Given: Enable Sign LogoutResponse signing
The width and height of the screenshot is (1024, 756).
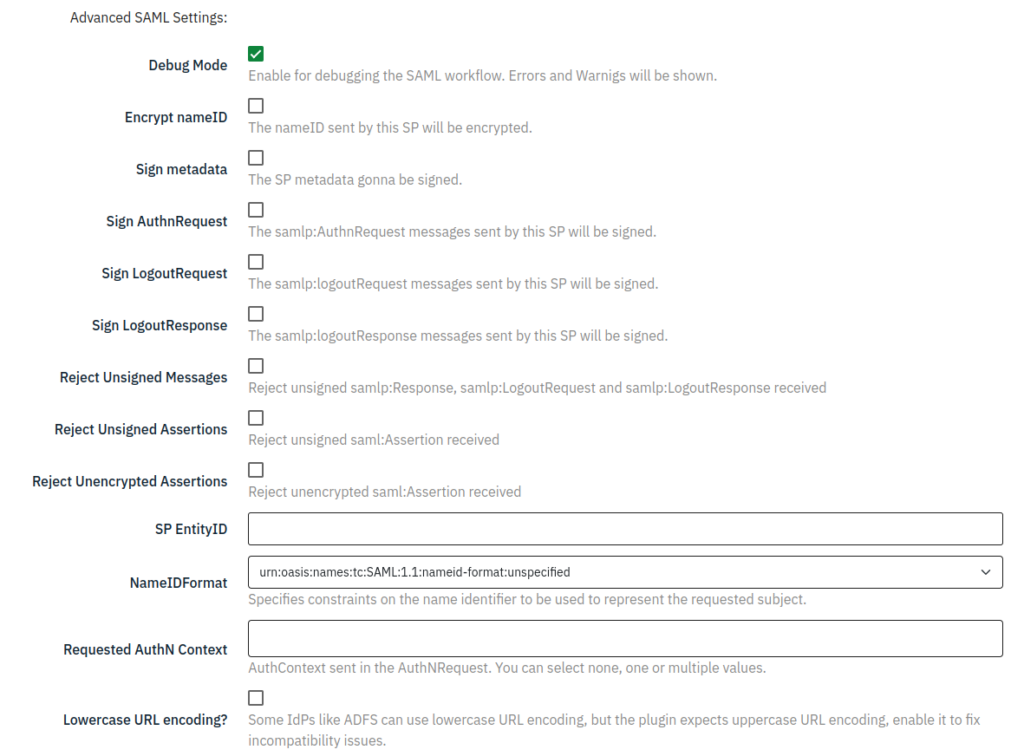Looking at the screenshot, I should [x=256, y=314].
